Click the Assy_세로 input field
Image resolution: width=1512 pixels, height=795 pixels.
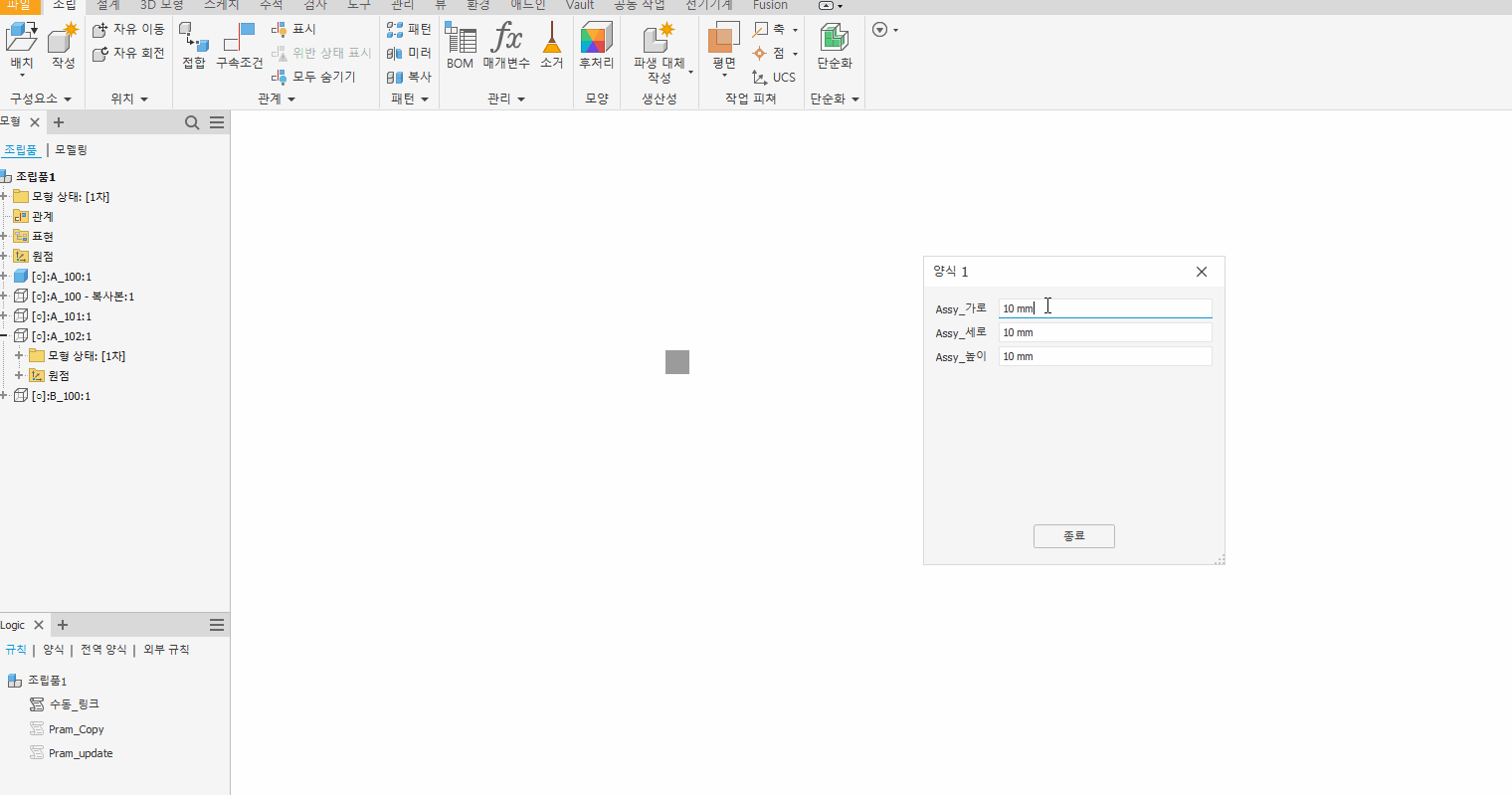click(x=1104, y=332)
